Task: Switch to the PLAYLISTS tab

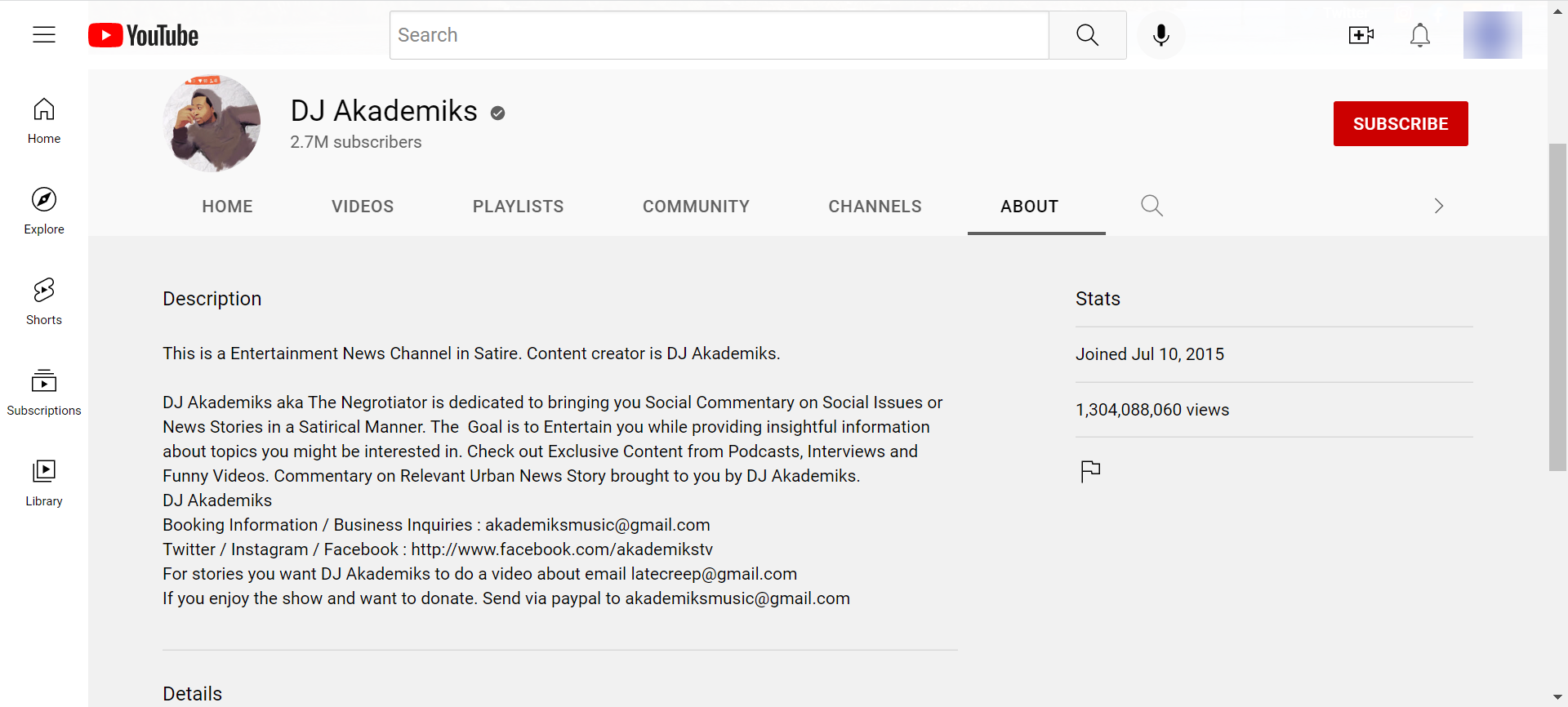Action: [518, 207]
